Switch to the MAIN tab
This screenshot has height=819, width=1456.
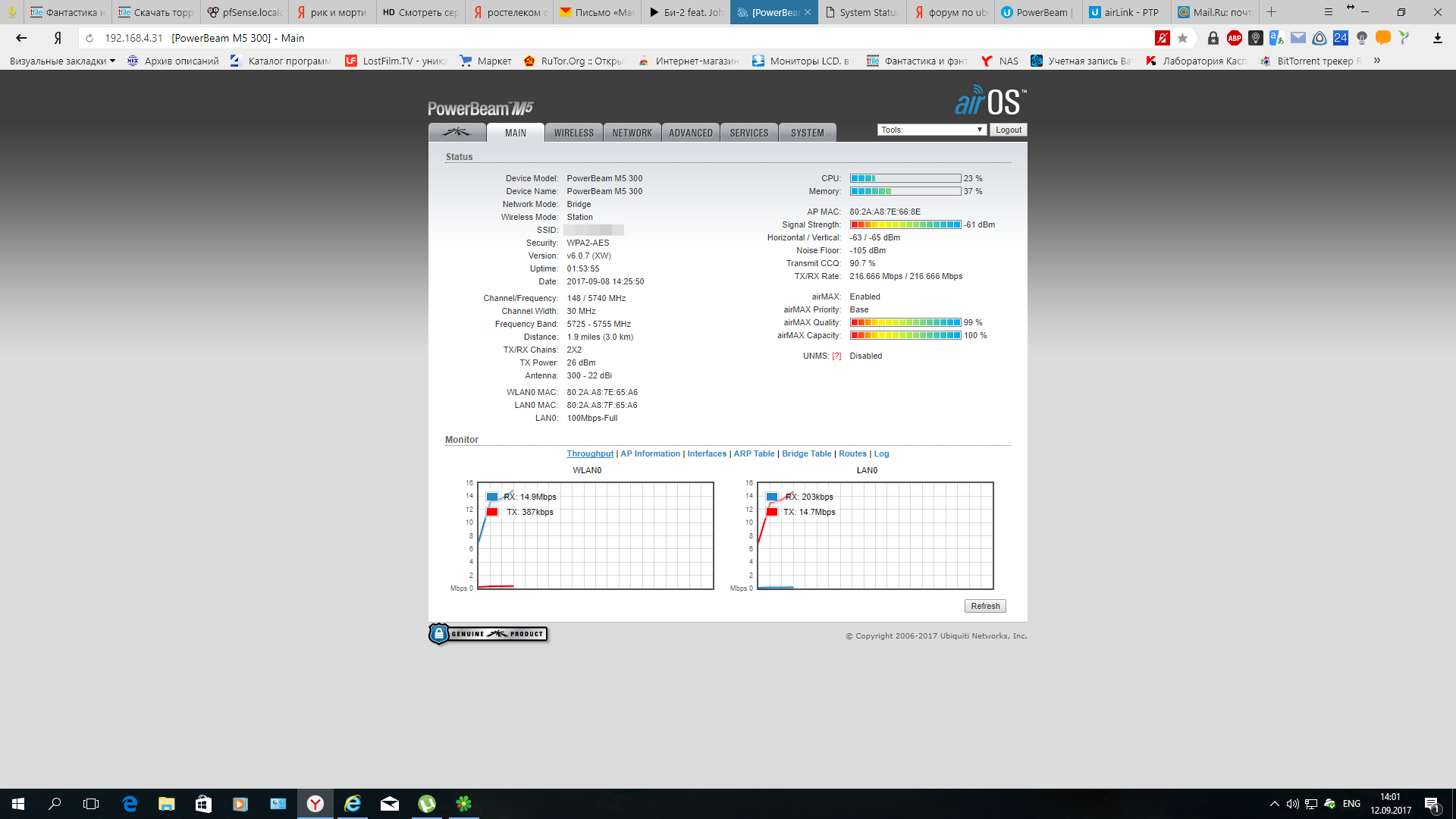tap(516, 133)
